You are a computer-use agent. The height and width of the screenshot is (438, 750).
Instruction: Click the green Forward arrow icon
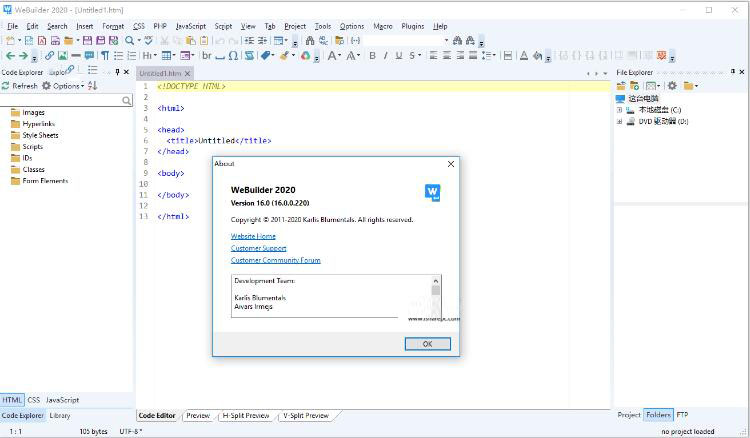click(23, 55)
